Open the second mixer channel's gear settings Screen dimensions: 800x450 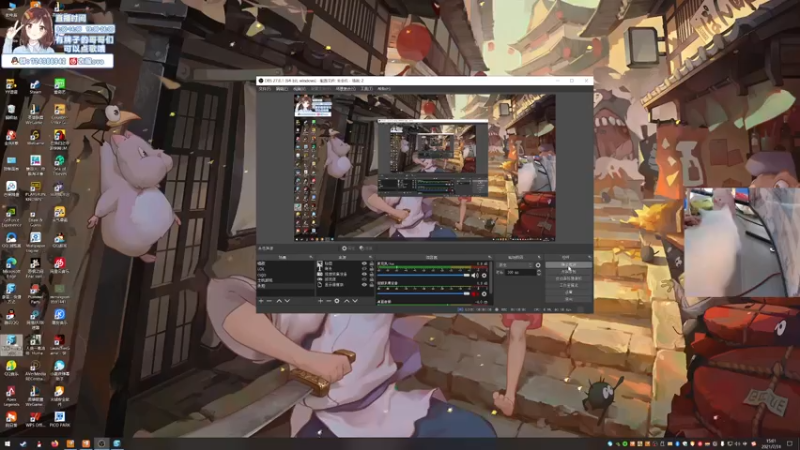pyautogui.click(x=484, y=294)
